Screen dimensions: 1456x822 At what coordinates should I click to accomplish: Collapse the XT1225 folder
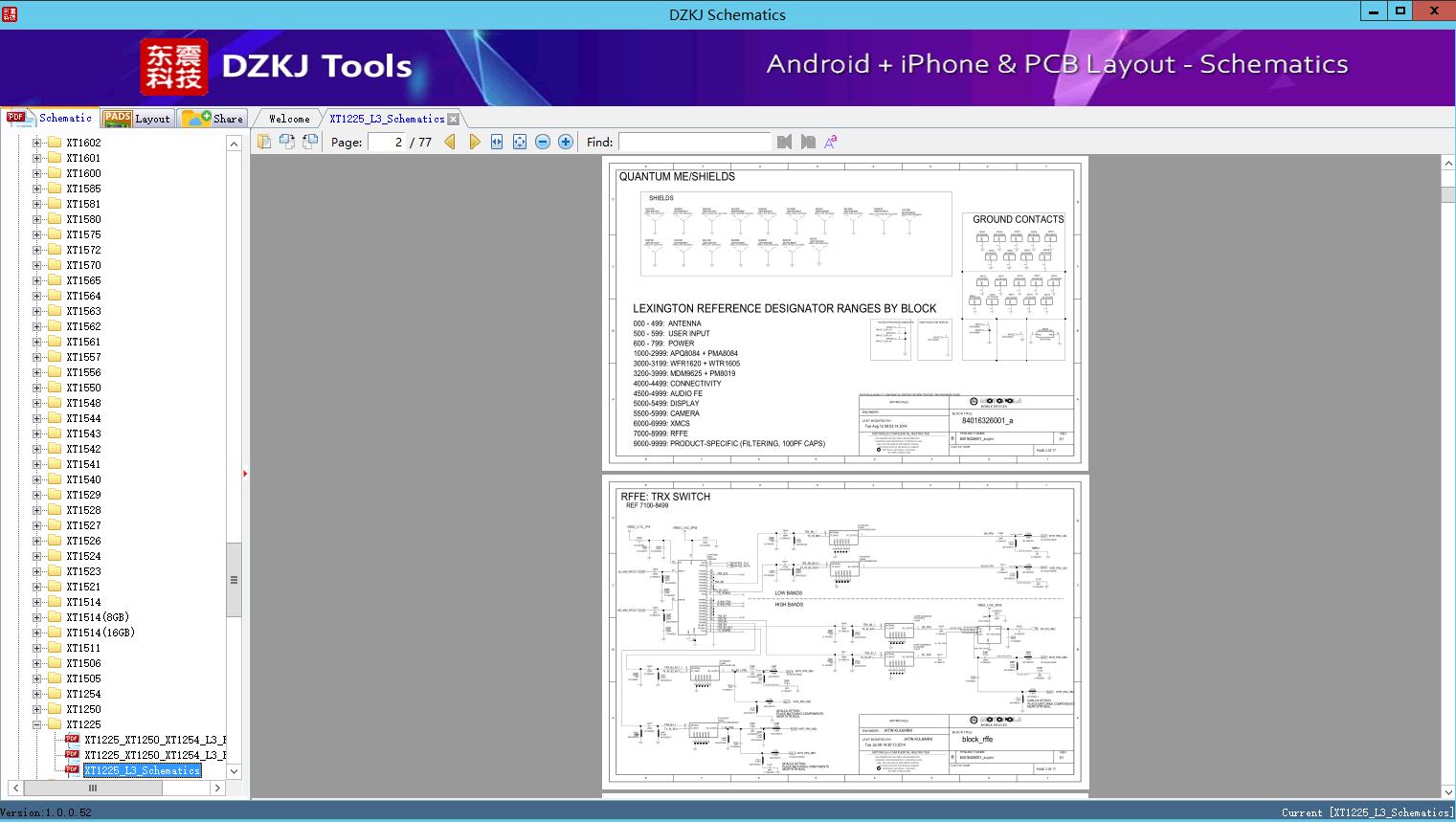[x=37, y=724]
